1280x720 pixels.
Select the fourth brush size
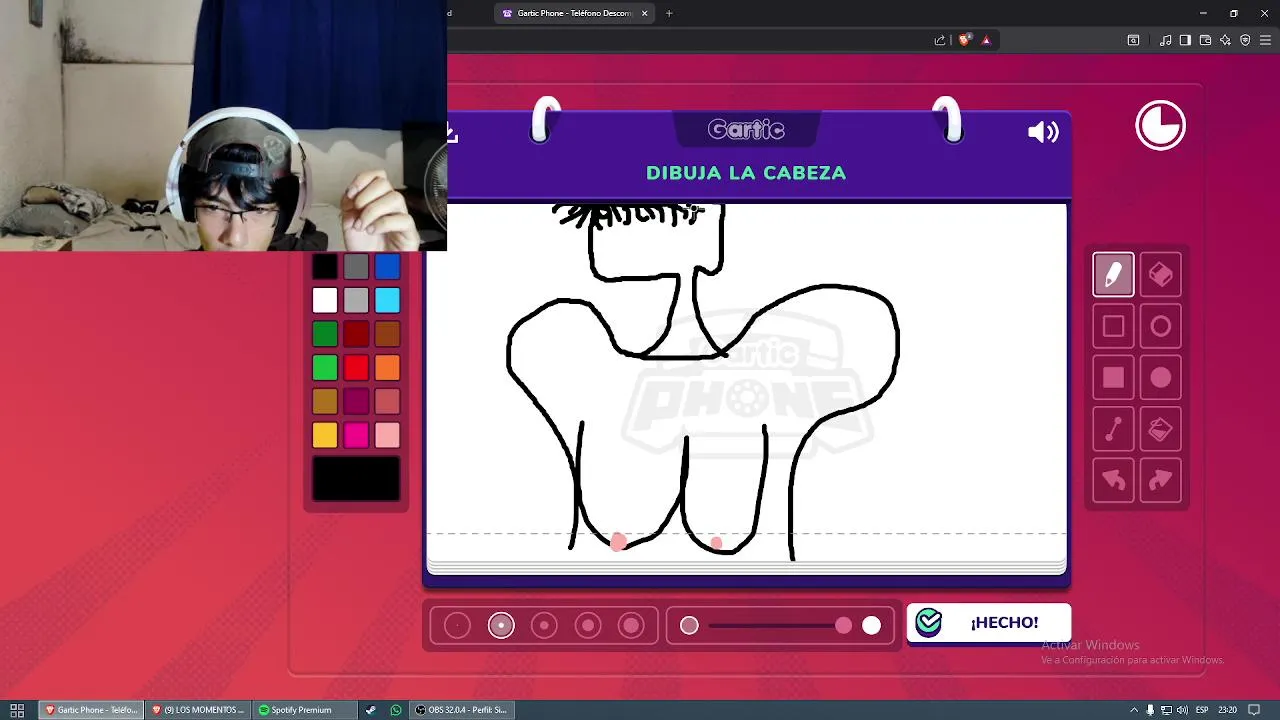(x=588, y=625)
